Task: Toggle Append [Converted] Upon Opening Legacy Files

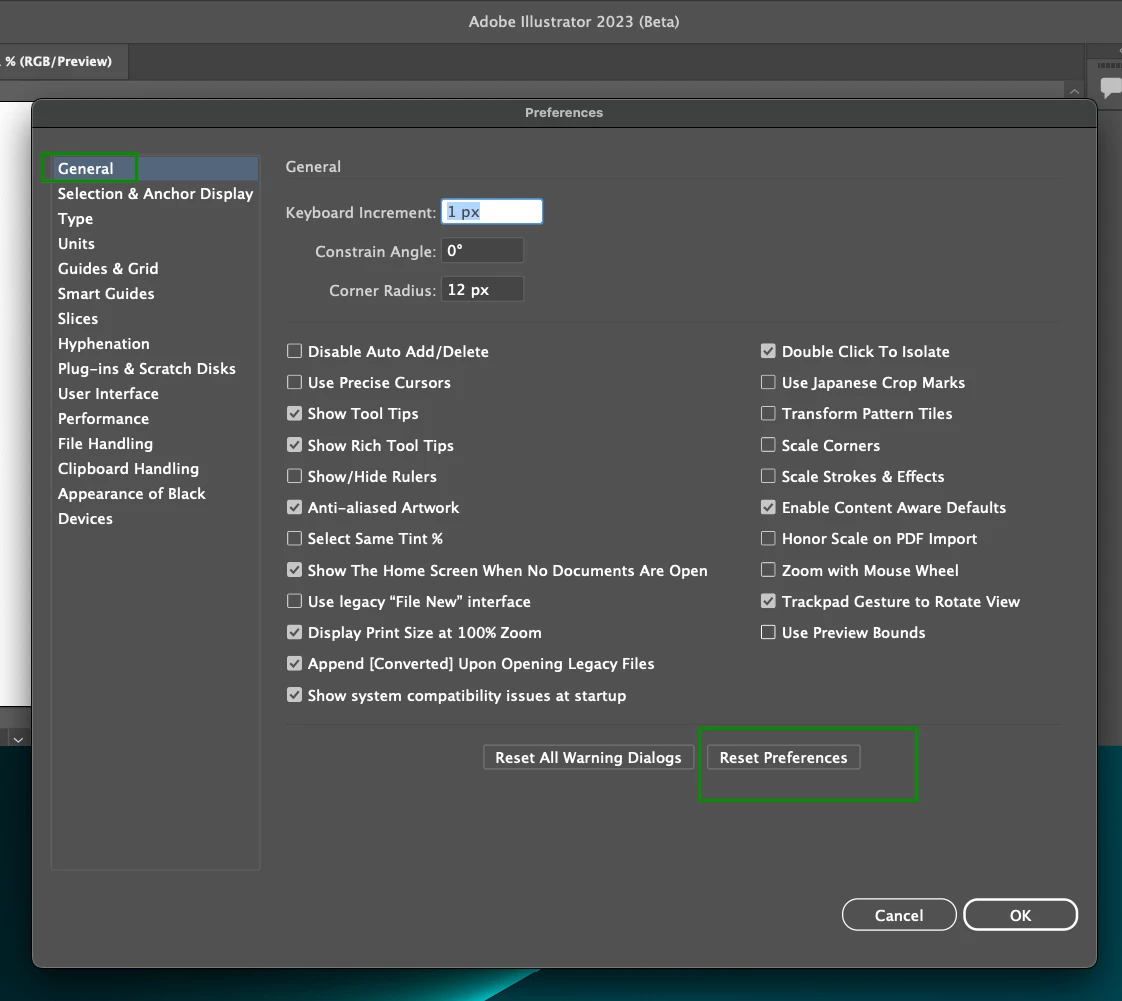Action: pos(294,663)
